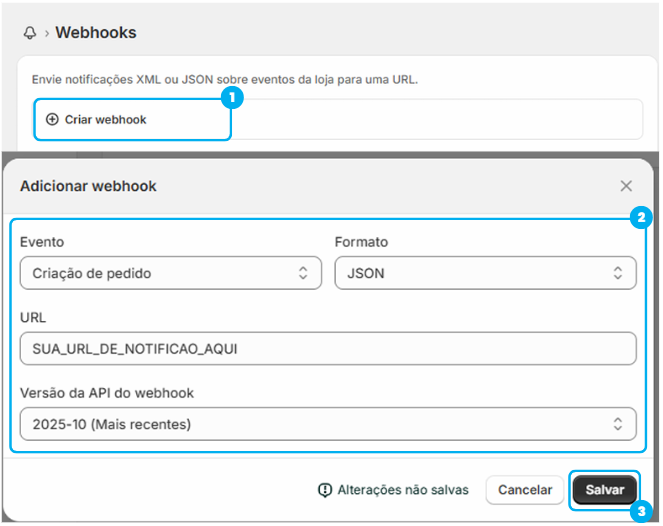The image size is (663, 526).
Task: Click the up-down arrows on the Formato selector
Action: [618, 273]
